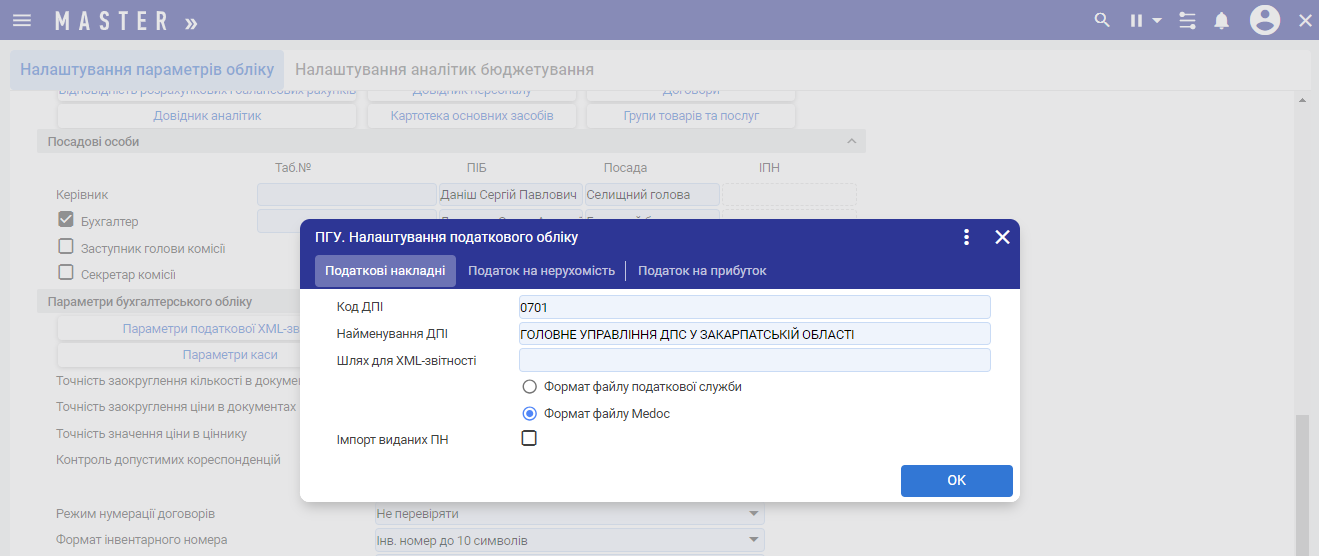
Task: Select Формат файлу податкової служби option
Action: point(530,387)
